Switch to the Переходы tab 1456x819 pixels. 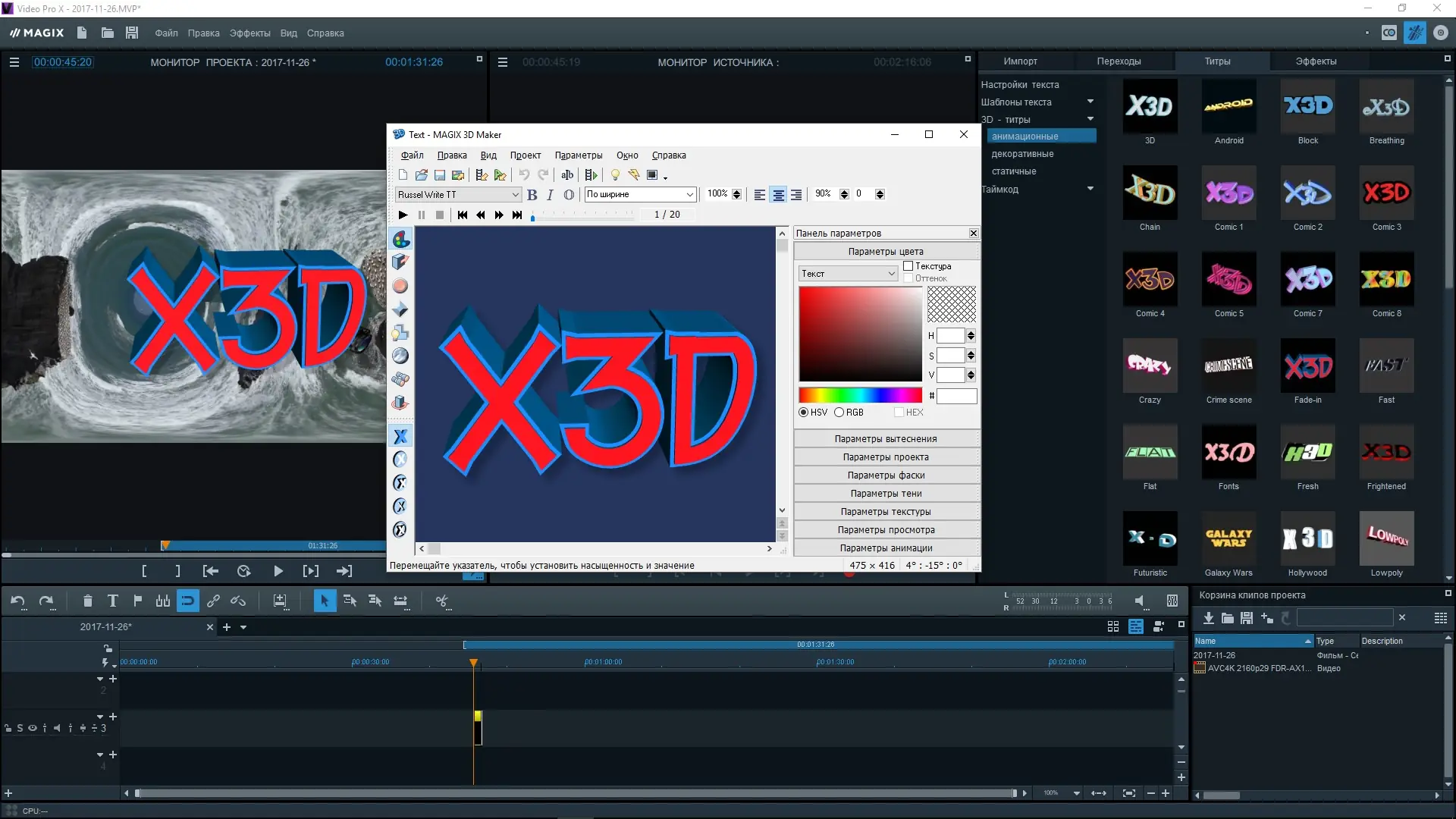[1119, 61]
